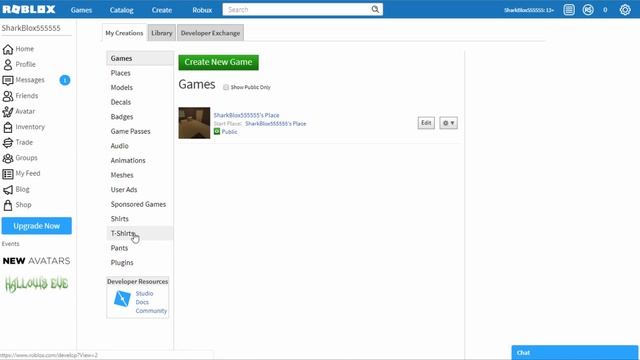
Task: Click the game thumbnail image
Action: coord(194,123)
